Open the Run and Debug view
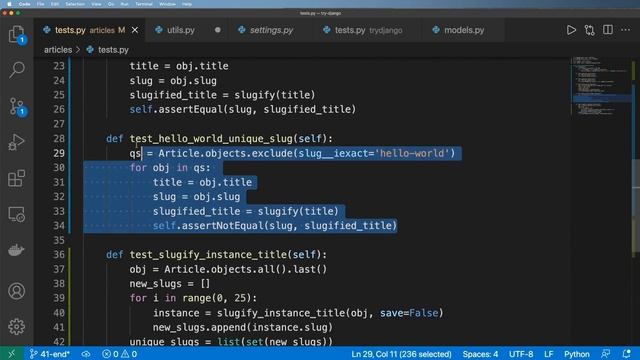 (16, 142)
